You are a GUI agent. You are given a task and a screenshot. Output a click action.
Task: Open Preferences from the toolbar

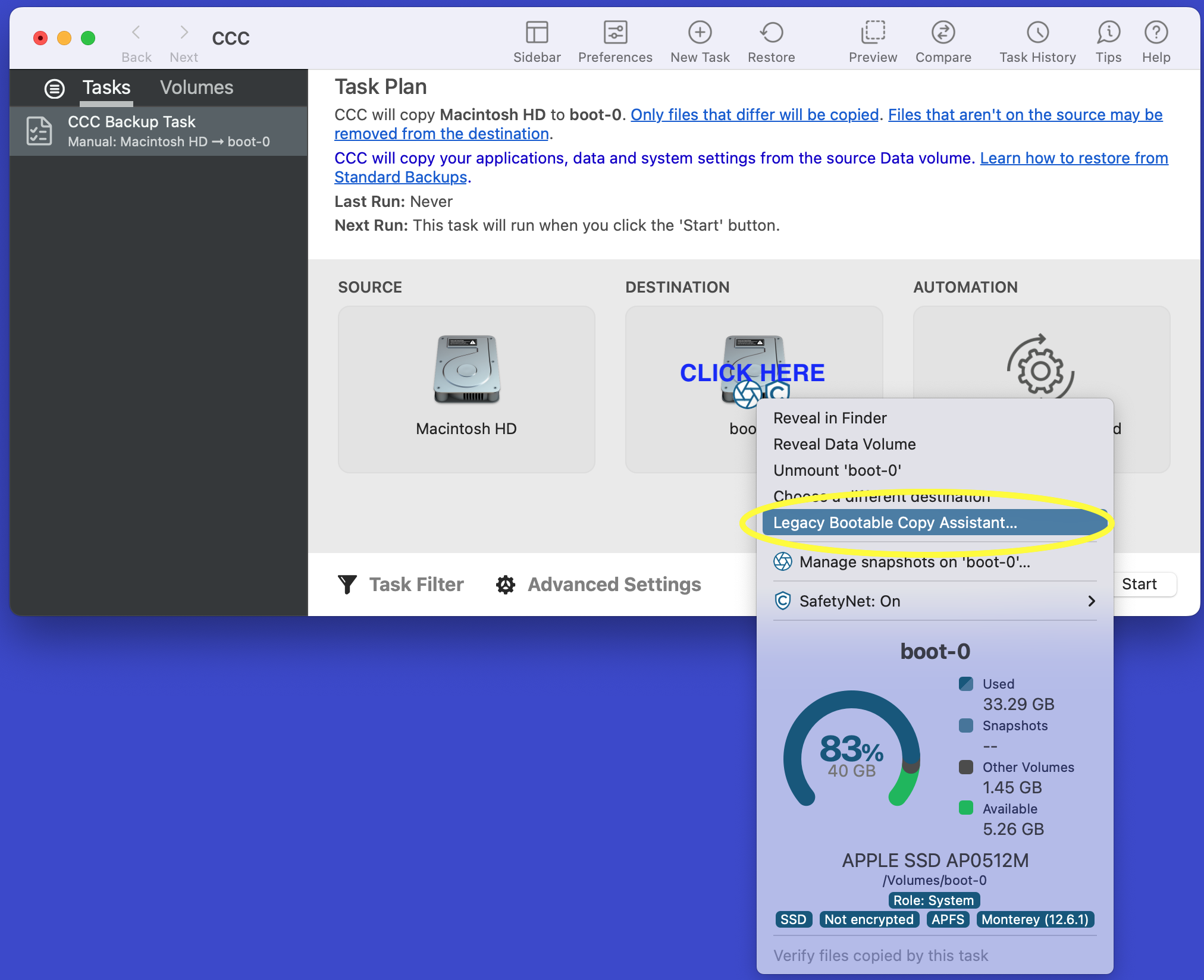[x=615, y=33]
